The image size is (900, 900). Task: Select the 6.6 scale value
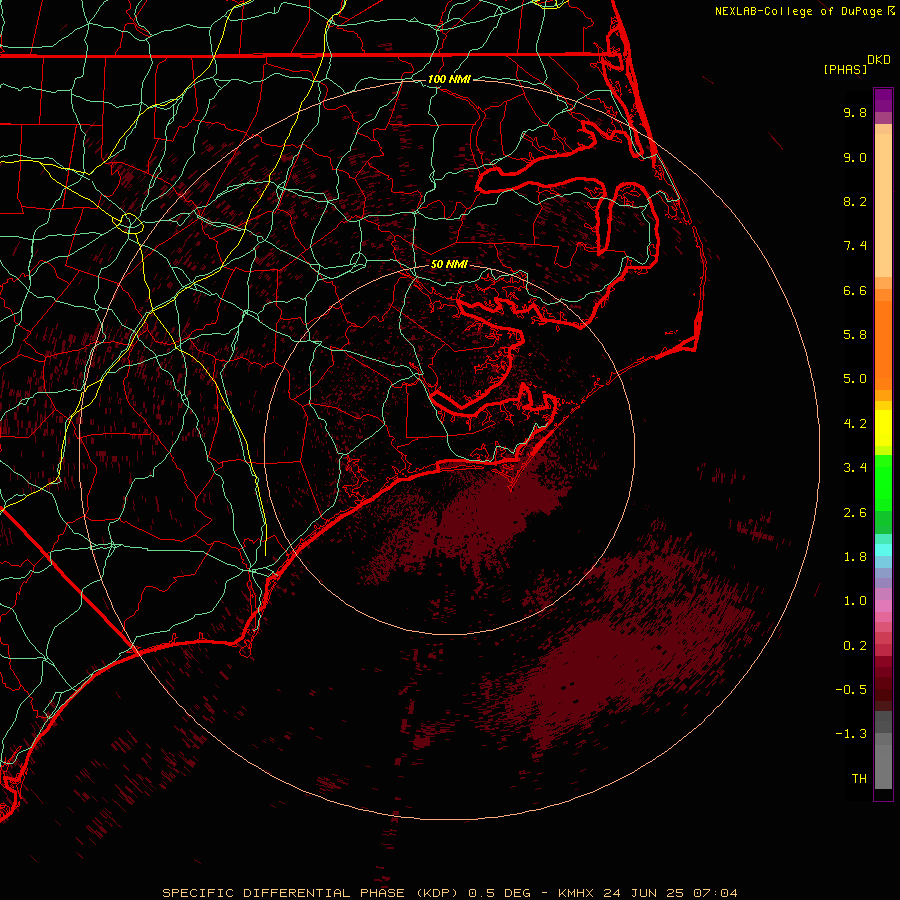[x=855, y=290]
